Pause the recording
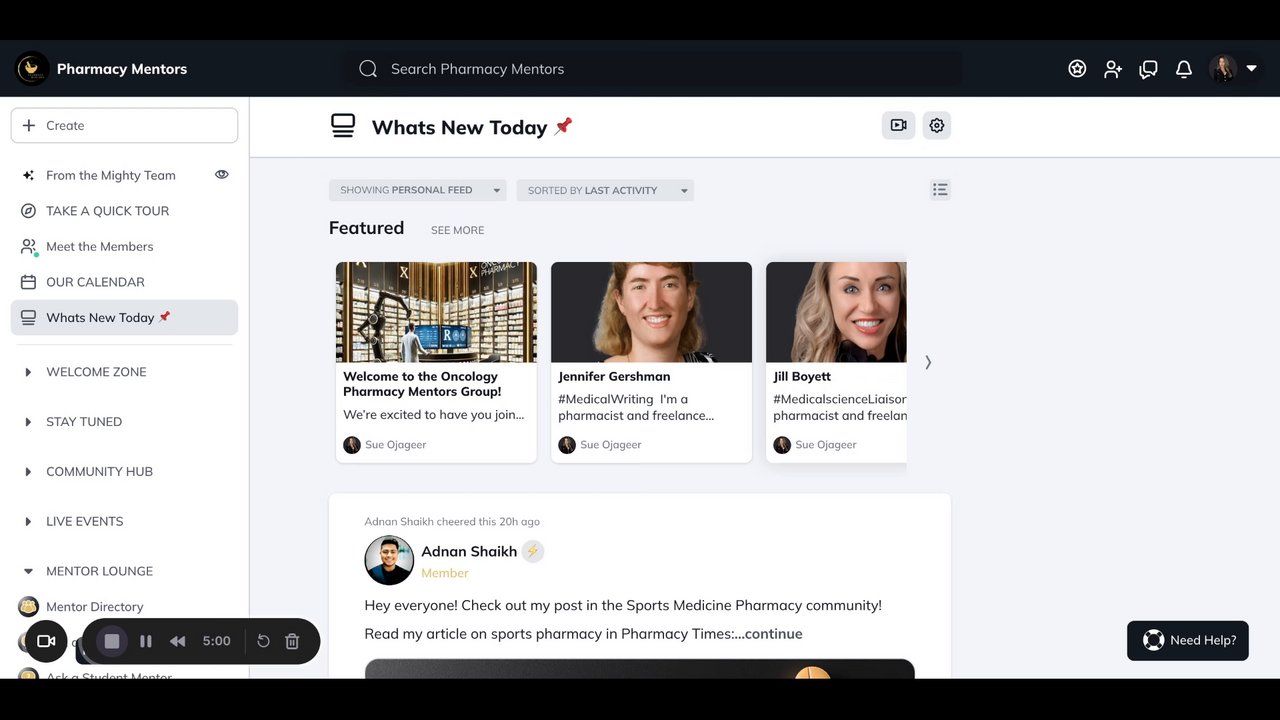1280x720 pixels. pos(146,641)
